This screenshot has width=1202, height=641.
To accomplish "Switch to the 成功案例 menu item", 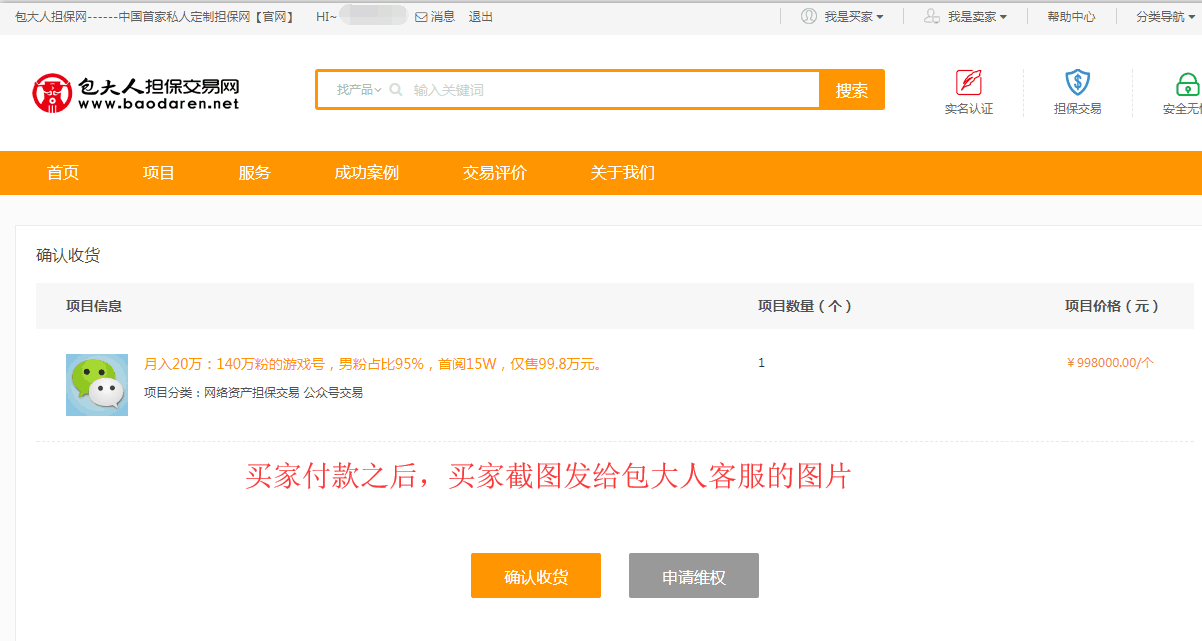I will coord(367,173).
